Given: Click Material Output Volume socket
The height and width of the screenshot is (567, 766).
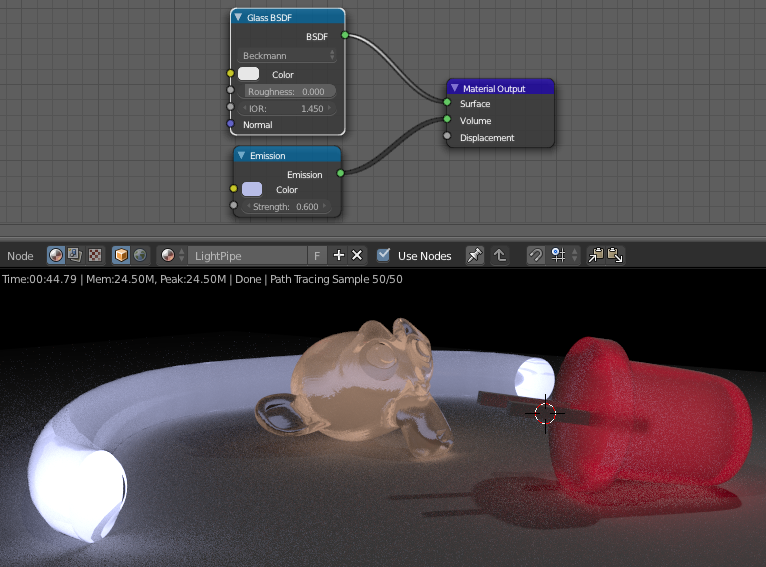Looking at the screenshot, I should (447, 119).
